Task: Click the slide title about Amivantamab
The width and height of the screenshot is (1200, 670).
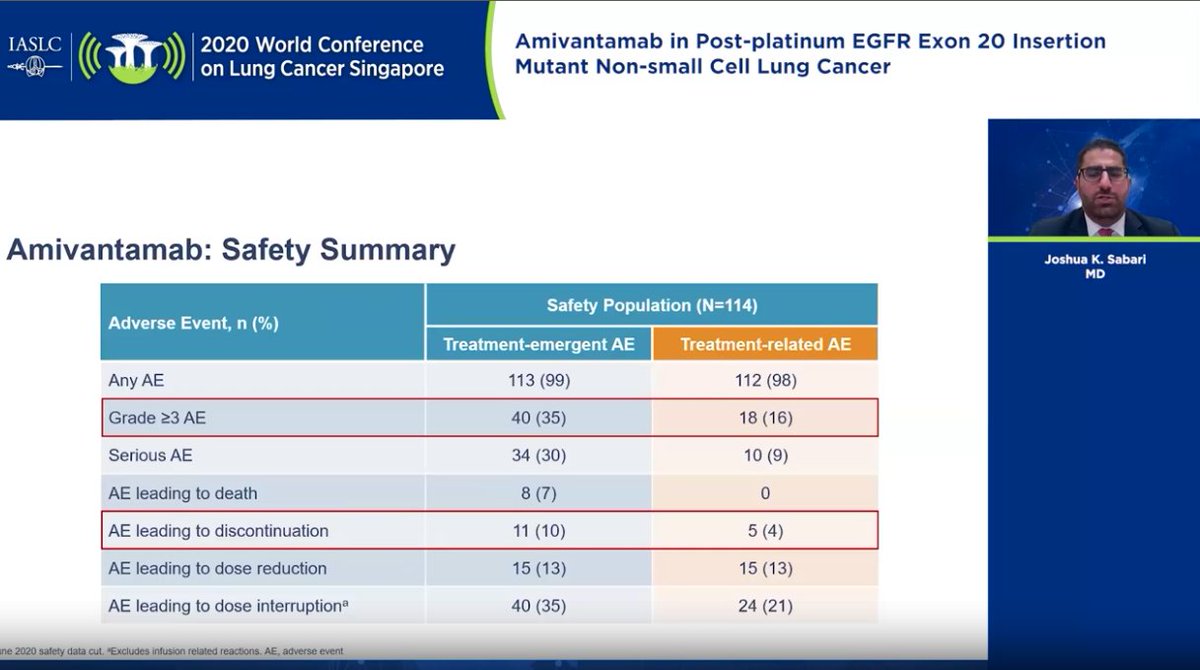Action: click(x=810, y=54)
